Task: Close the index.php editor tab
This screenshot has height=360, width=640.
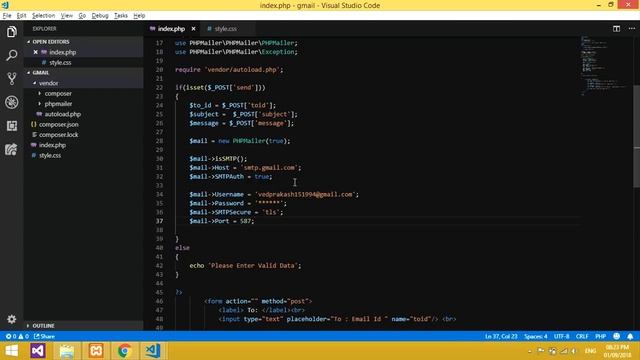Action: 193,29
